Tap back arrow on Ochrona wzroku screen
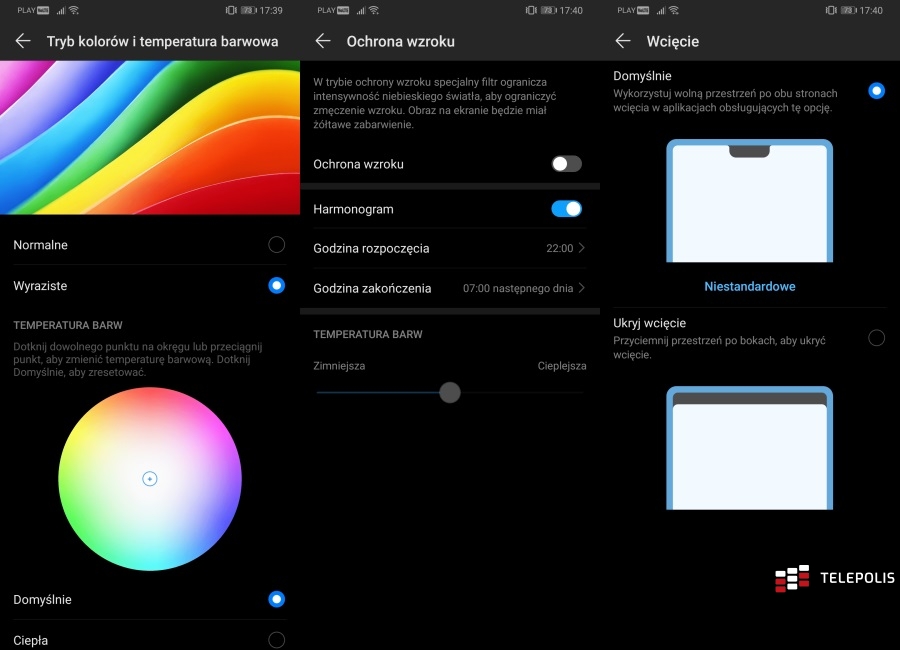900x650 pixels. (x=323, y=42)
